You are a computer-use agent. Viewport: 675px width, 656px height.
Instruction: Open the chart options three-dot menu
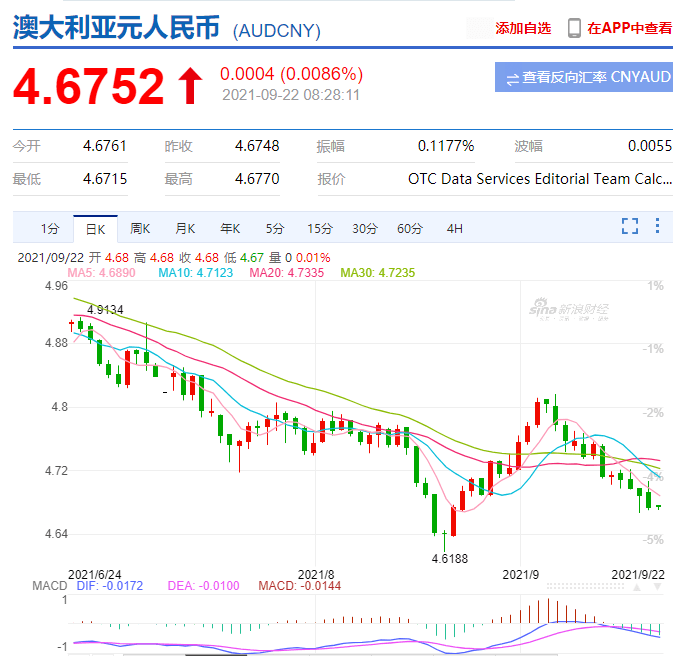[657, 226]
